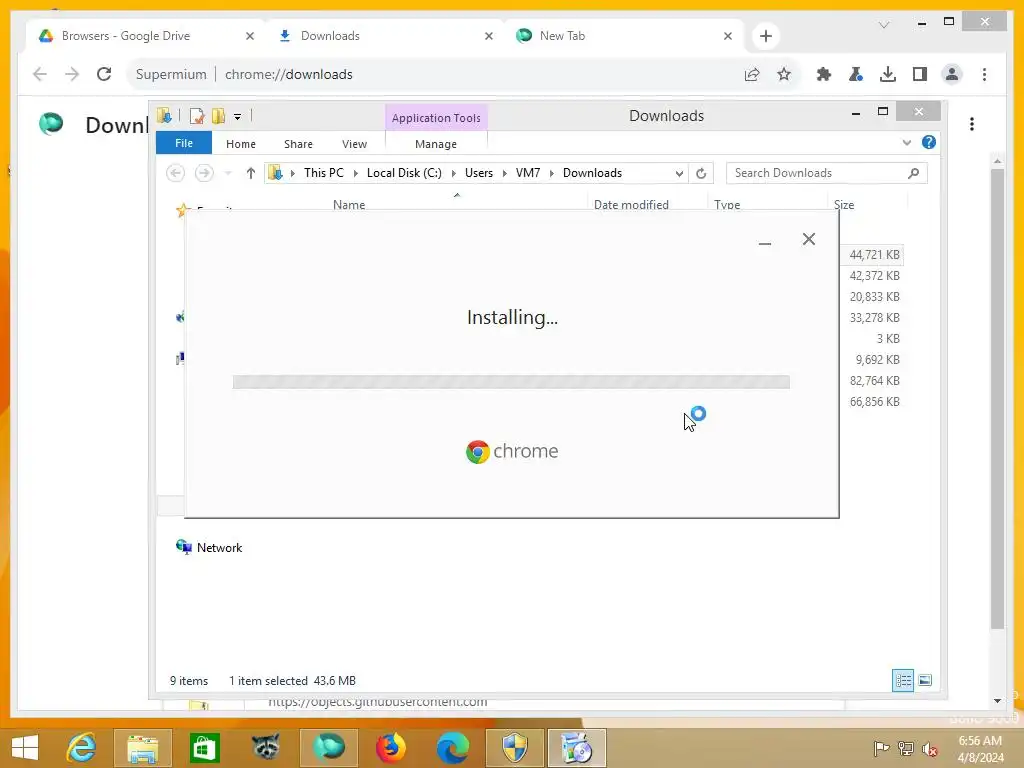Switch to Browsers - Google Drive tab
Image resolution: width=1024 pixels, height=768 pixels.
pyautogui.click(x=146, y=36)
